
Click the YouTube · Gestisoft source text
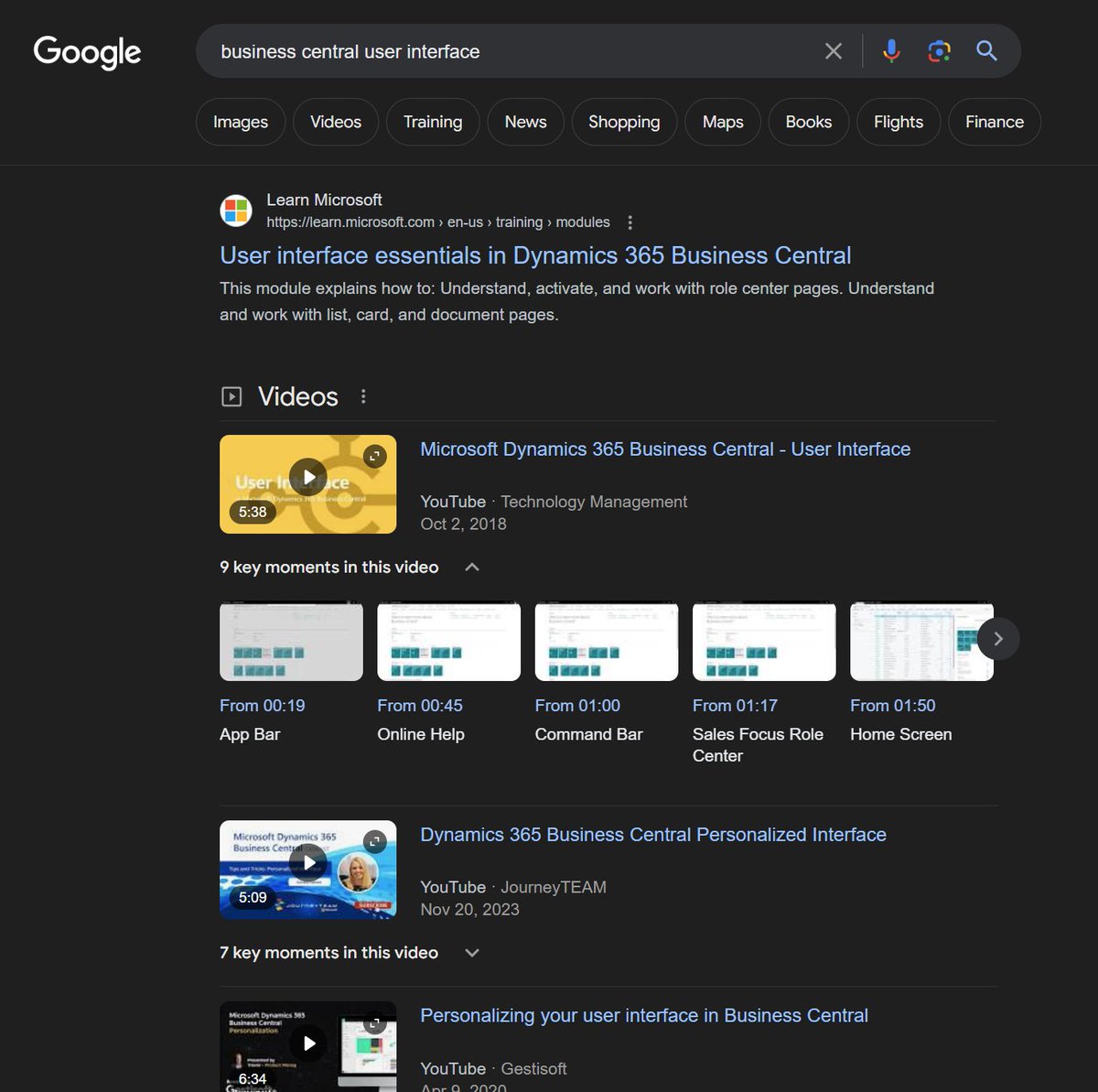[493, 1069]
